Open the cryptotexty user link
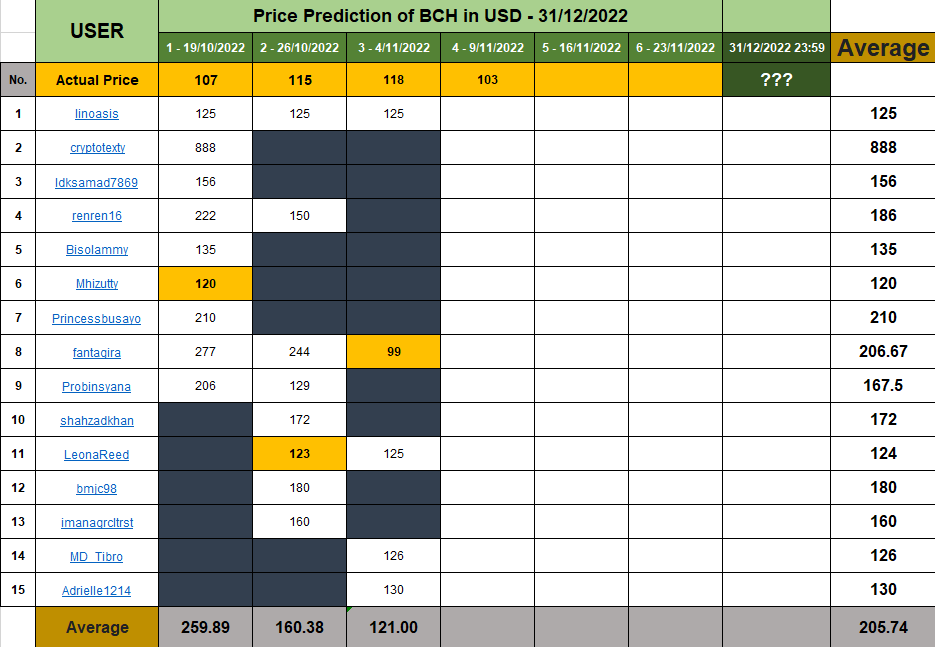935x647 pixels. [x=97, y=148]
